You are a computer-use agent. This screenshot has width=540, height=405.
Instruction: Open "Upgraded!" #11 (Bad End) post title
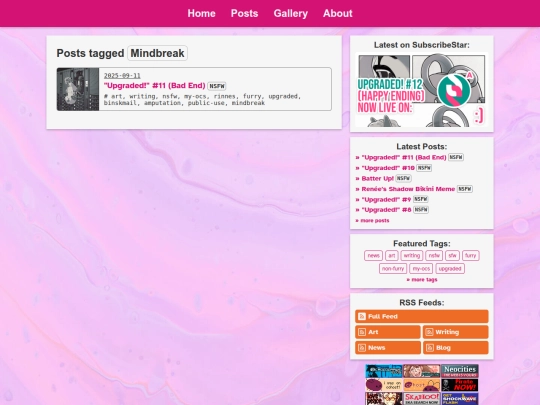tap(155, 86)
